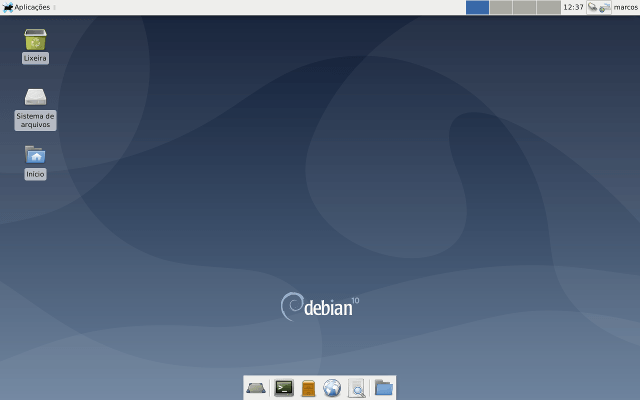Click the Sistema de arquivos label text
Screen dimensions: 640x400
click(x=36, y=120)
